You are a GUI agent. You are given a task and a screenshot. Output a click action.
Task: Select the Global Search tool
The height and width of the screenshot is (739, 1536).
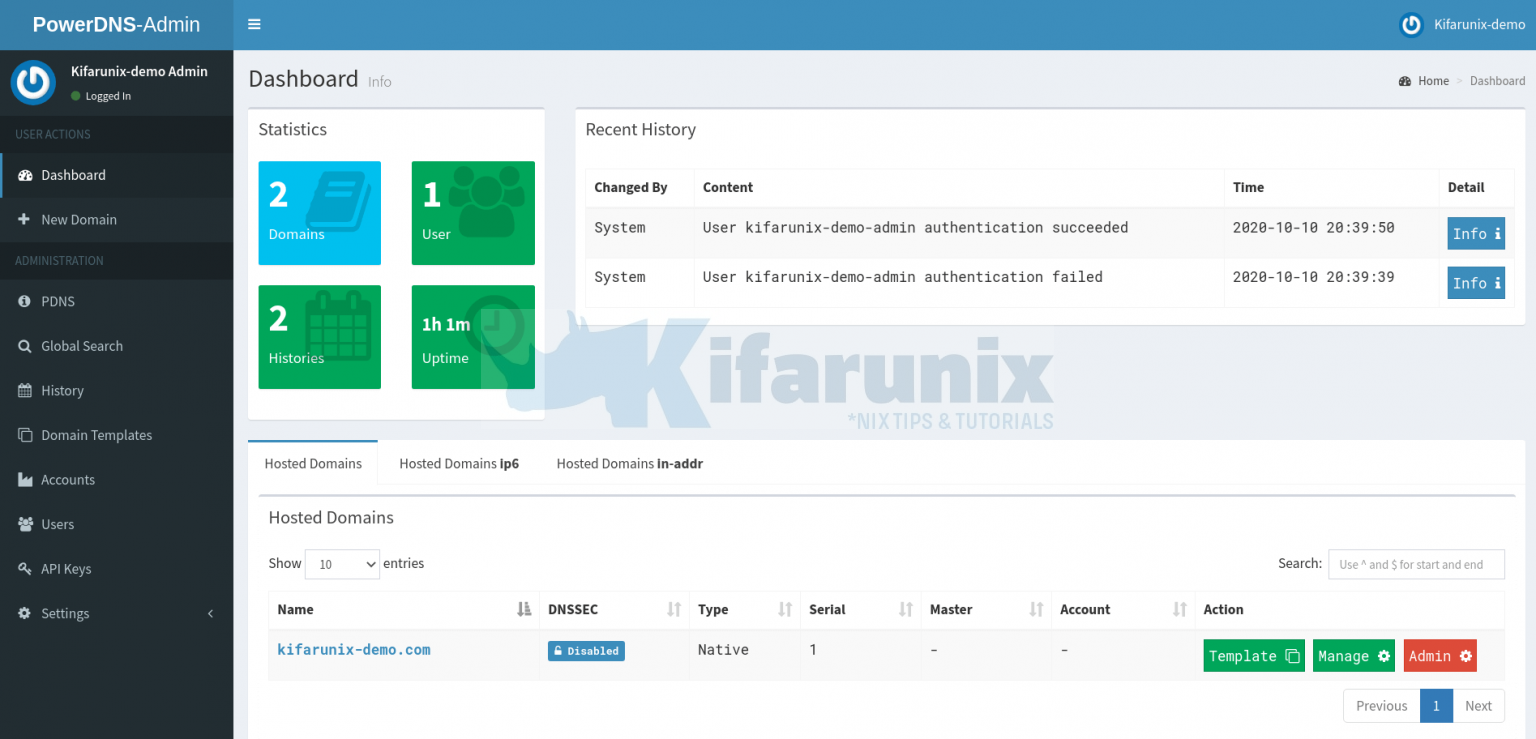click(80, 345)
